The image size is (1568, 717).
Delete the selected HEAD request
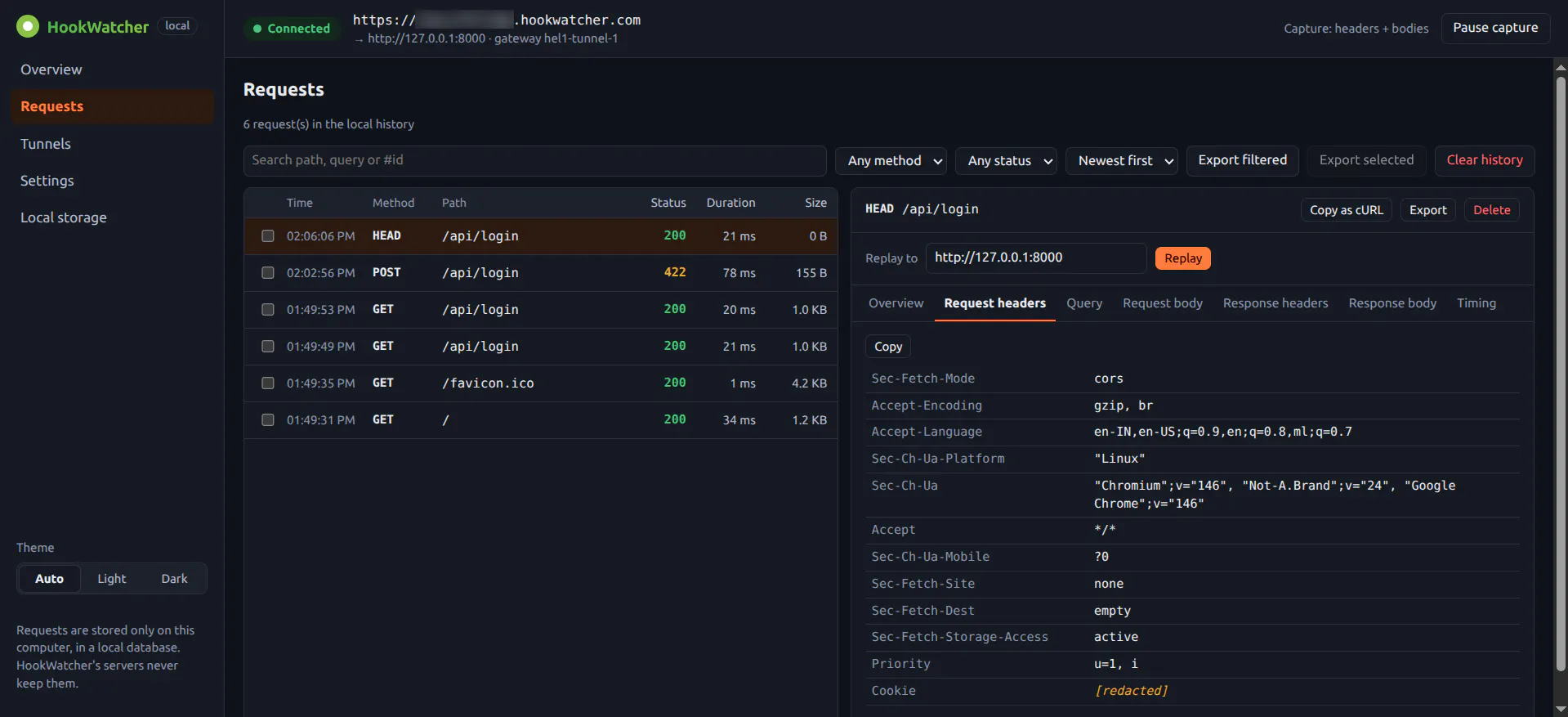[x=1492, y=210]
